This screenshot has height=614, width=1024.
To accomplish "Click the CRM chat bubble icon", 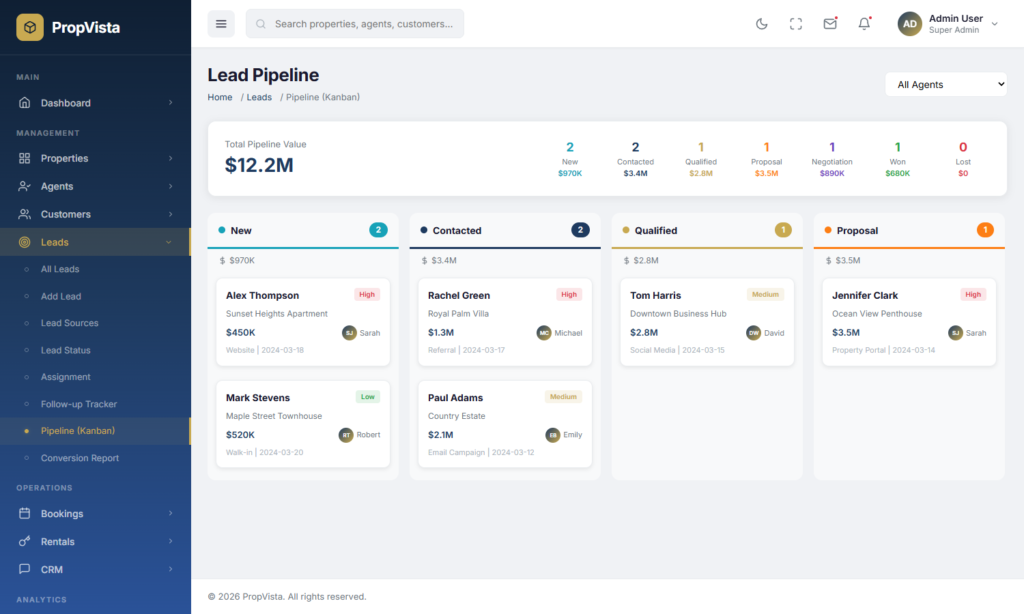I will click(24, 569).
